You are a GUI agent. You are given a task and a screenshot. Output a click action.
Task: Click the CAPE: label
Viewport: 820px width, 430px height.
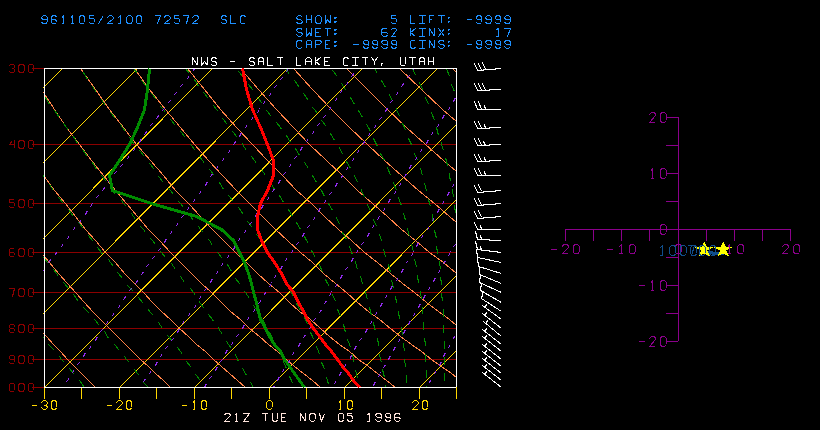pos(317,44)
